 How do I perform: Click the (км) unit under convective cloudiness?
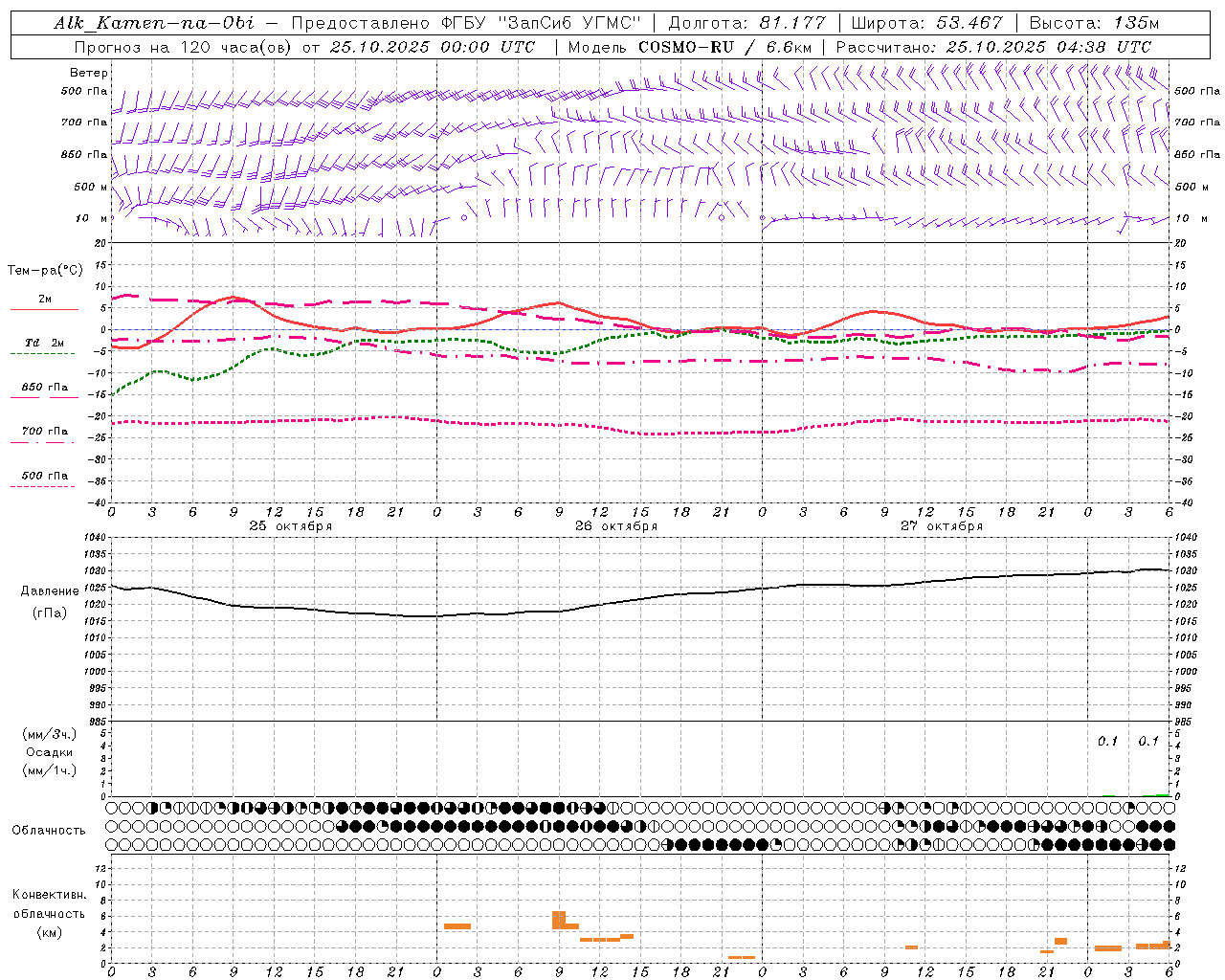click(x=50, y=932)
